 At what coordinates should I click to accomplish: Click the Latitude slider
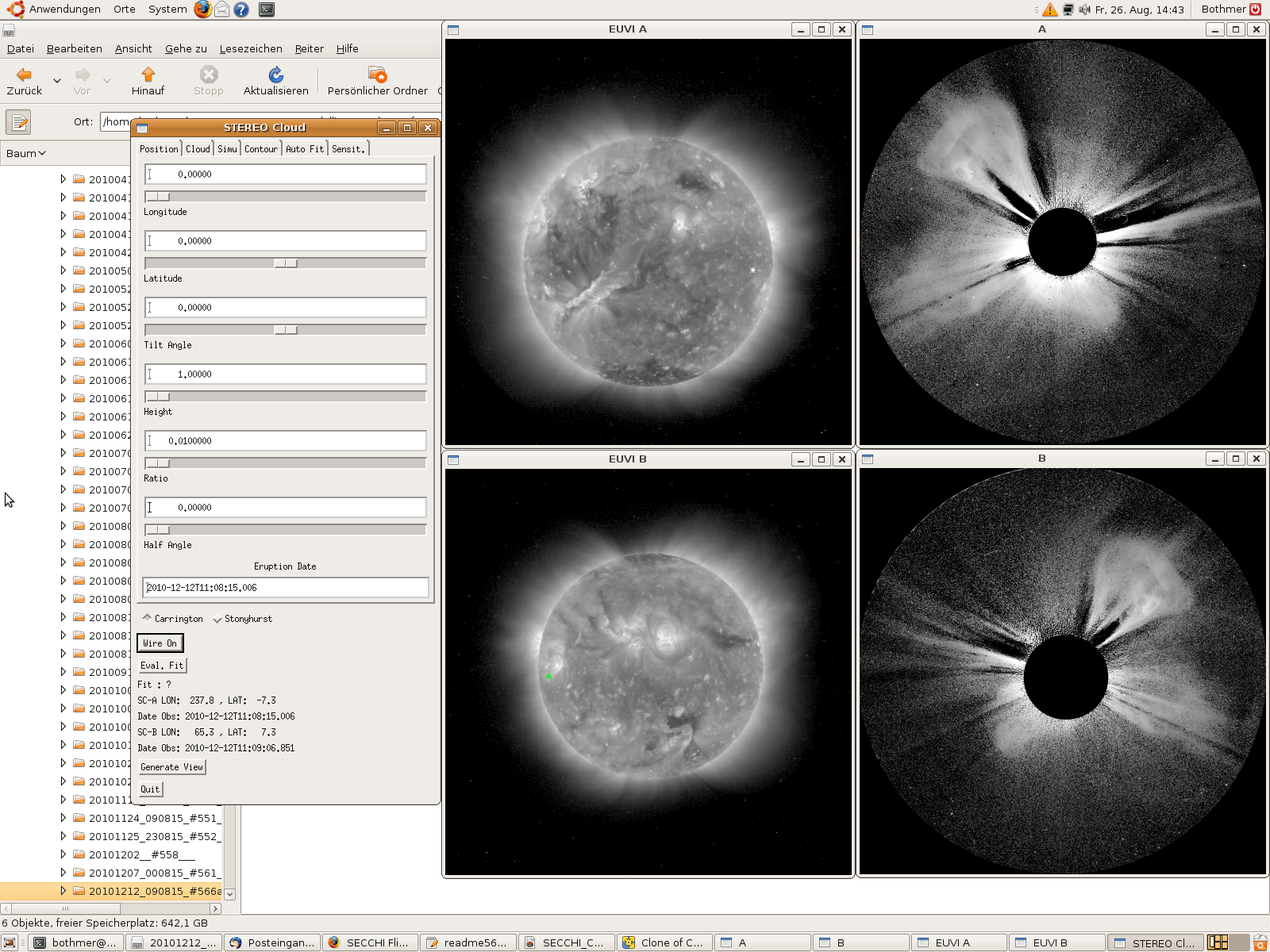point(286,263)
